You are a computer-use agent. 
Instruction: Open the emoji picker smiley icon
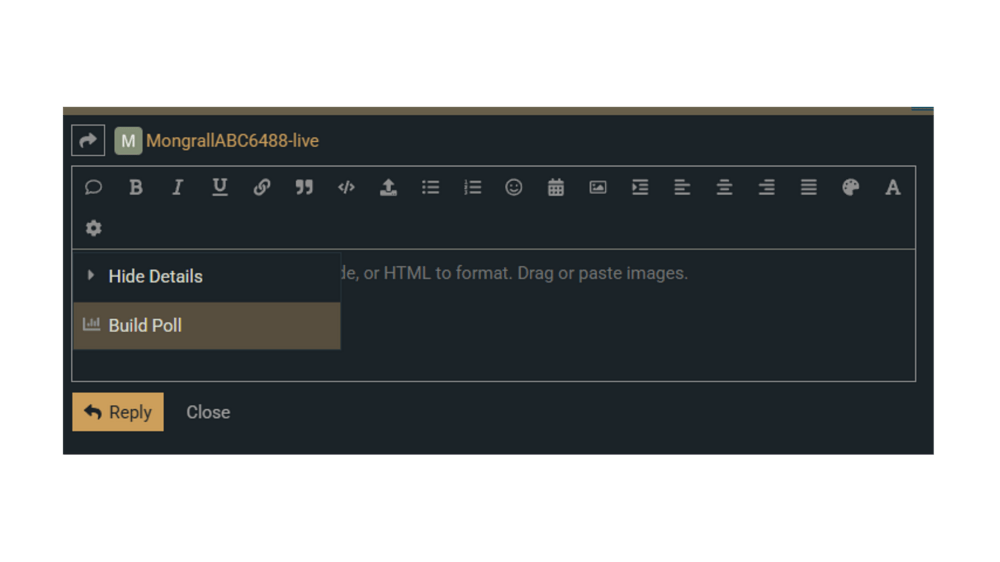[x=514, y=187]
